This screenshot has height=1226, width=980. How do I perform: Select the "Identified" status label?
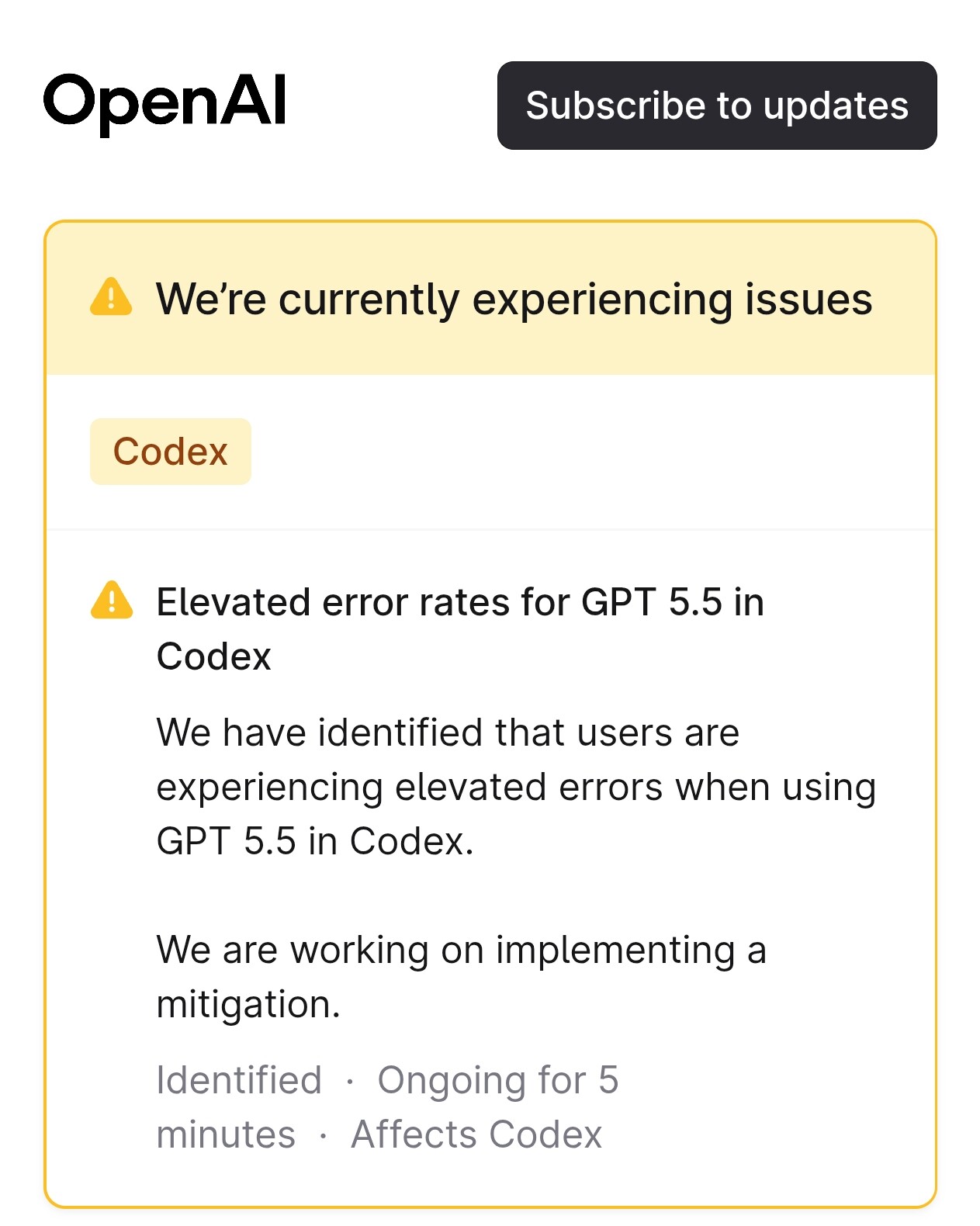pyautogui.click(x=239, y=1080)
